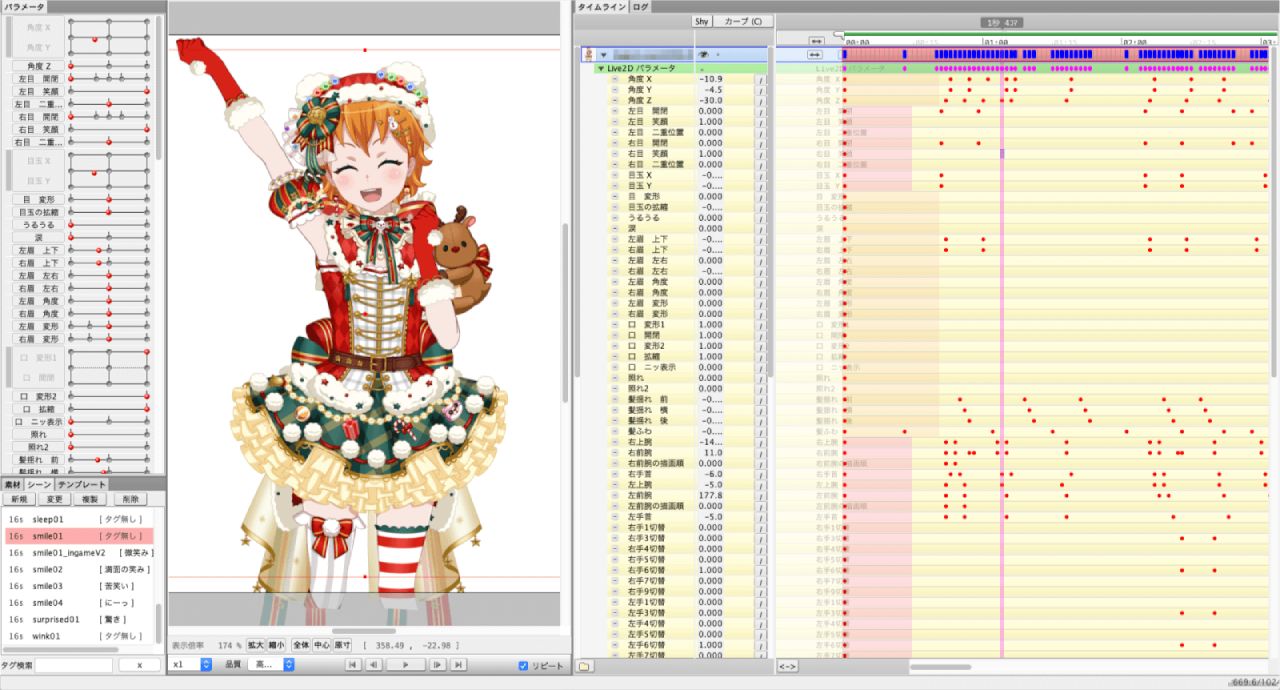This screenshot has width=1280, height=690.
Task: Open curve editor icon for 左前腕 row
Action: [760, 496]
